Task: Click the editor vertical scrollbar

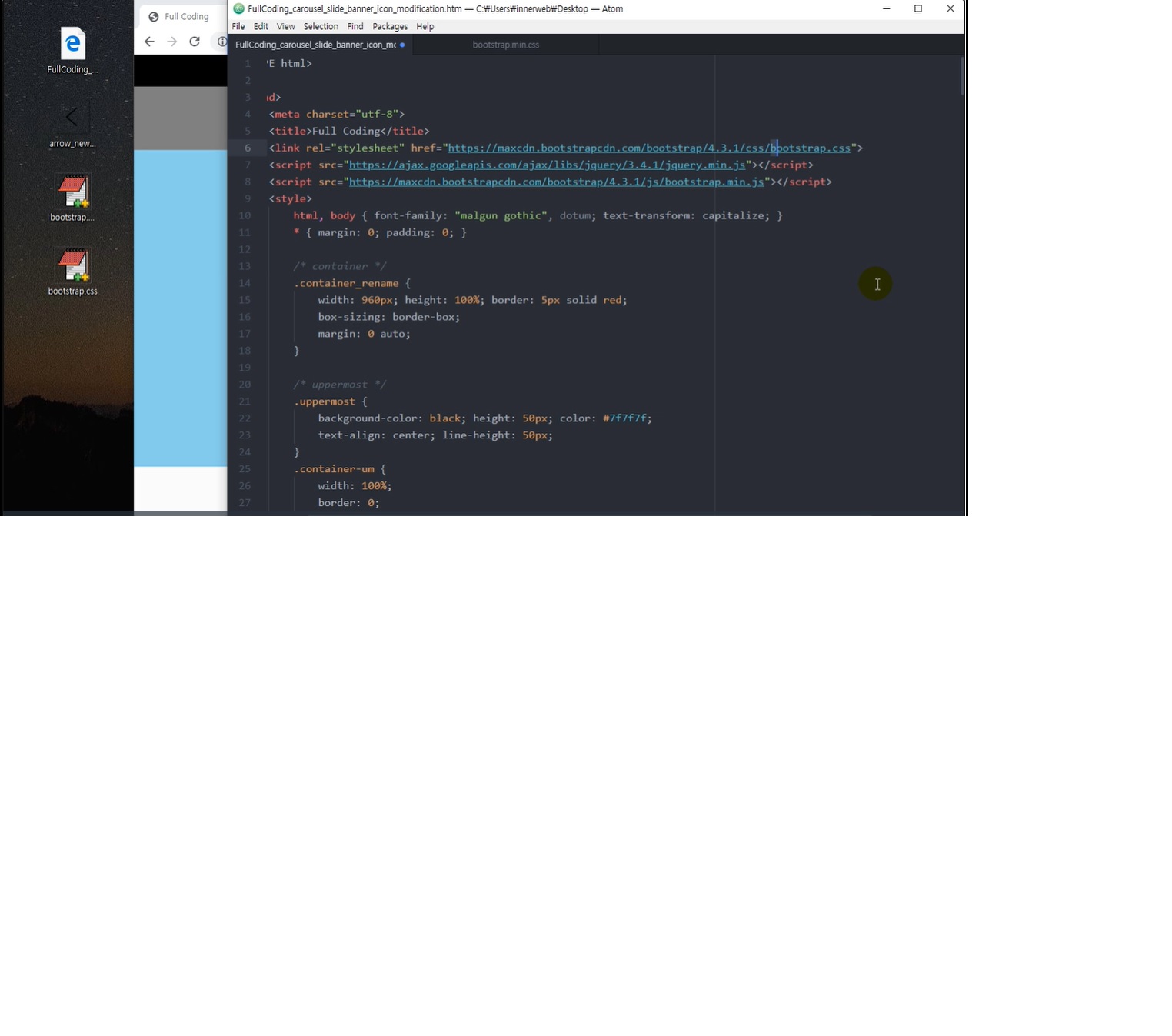Action: [961, 77]
